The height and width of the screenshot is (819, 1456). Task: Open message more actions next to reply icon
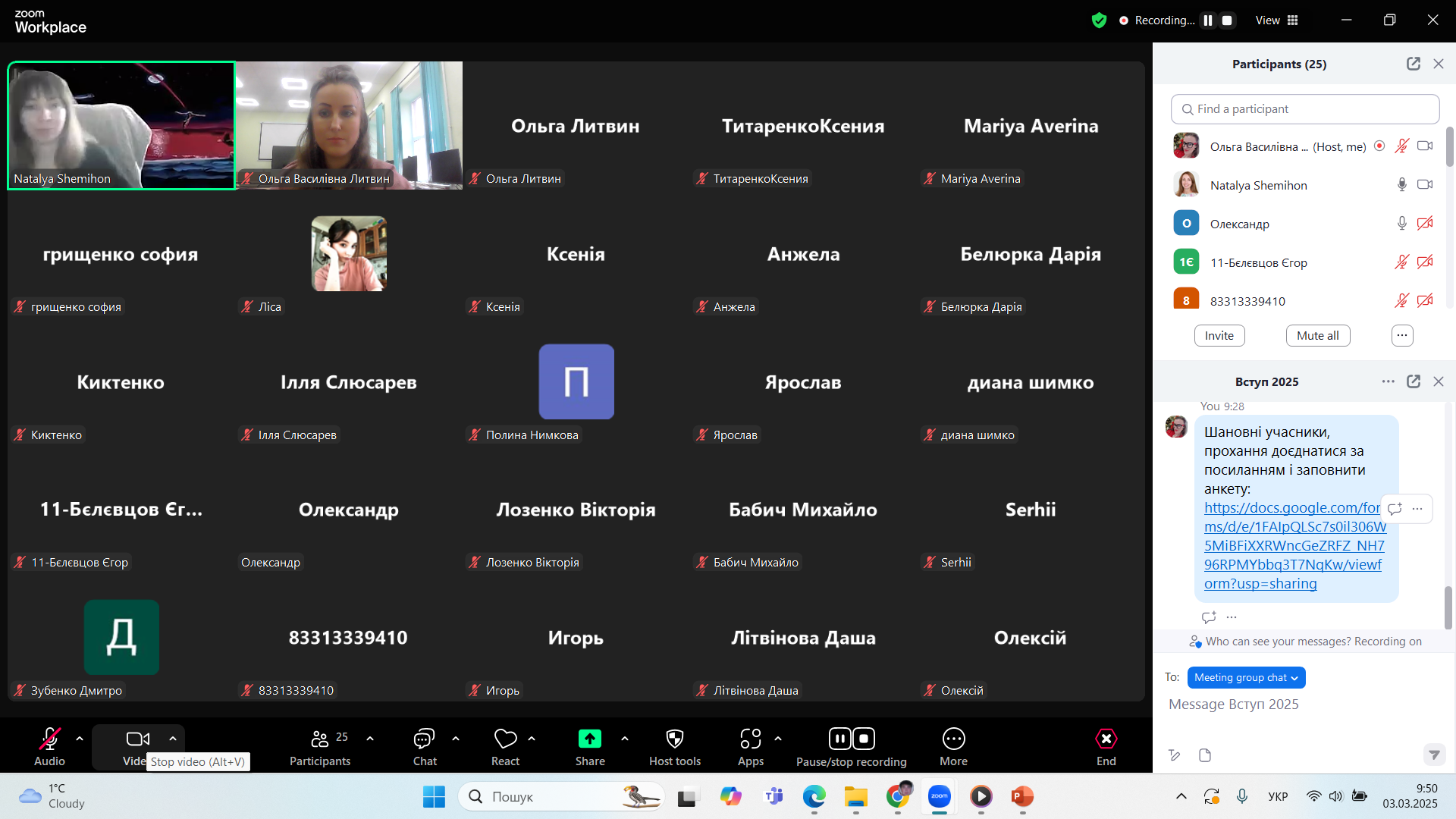click(x=1417, y=508)
